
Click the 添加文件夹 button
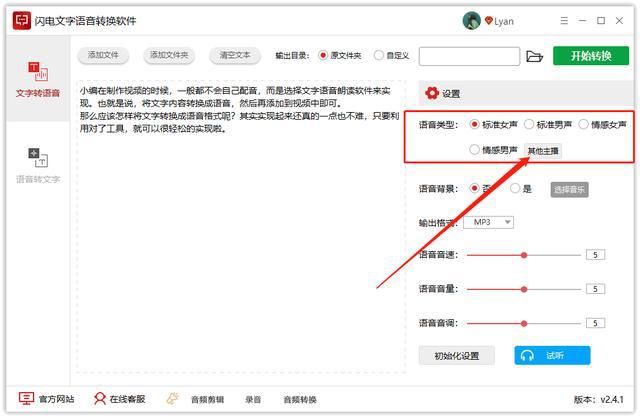click(x=169, y=55)
